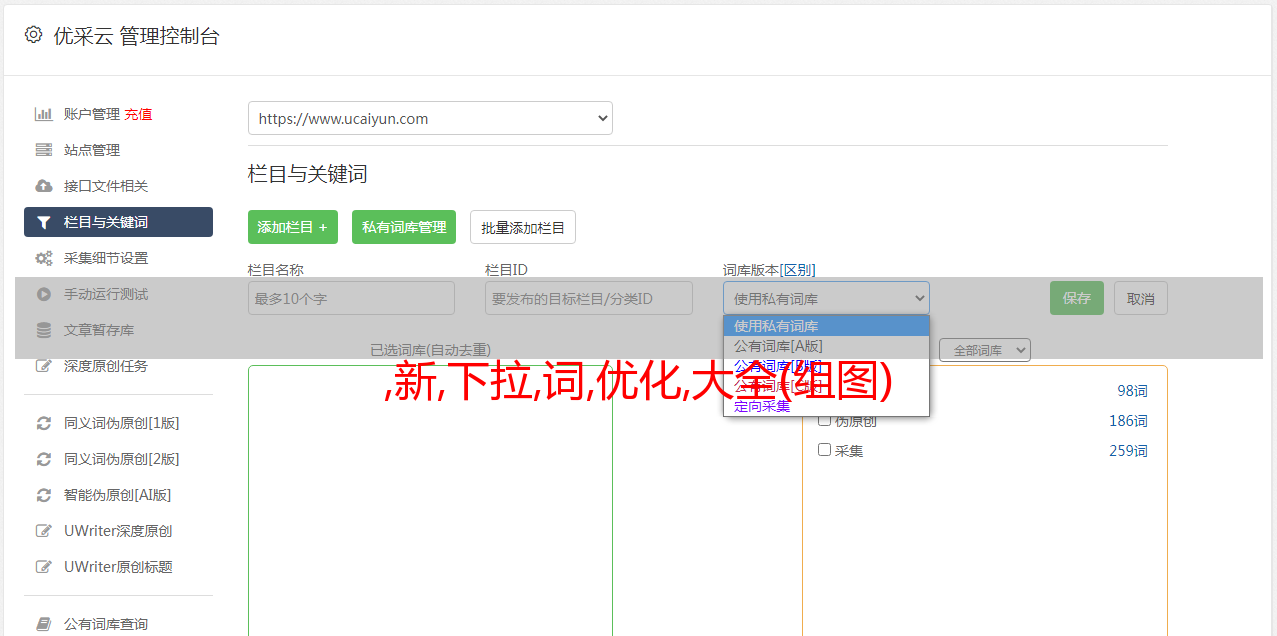Click the 259词 count

1128,451
